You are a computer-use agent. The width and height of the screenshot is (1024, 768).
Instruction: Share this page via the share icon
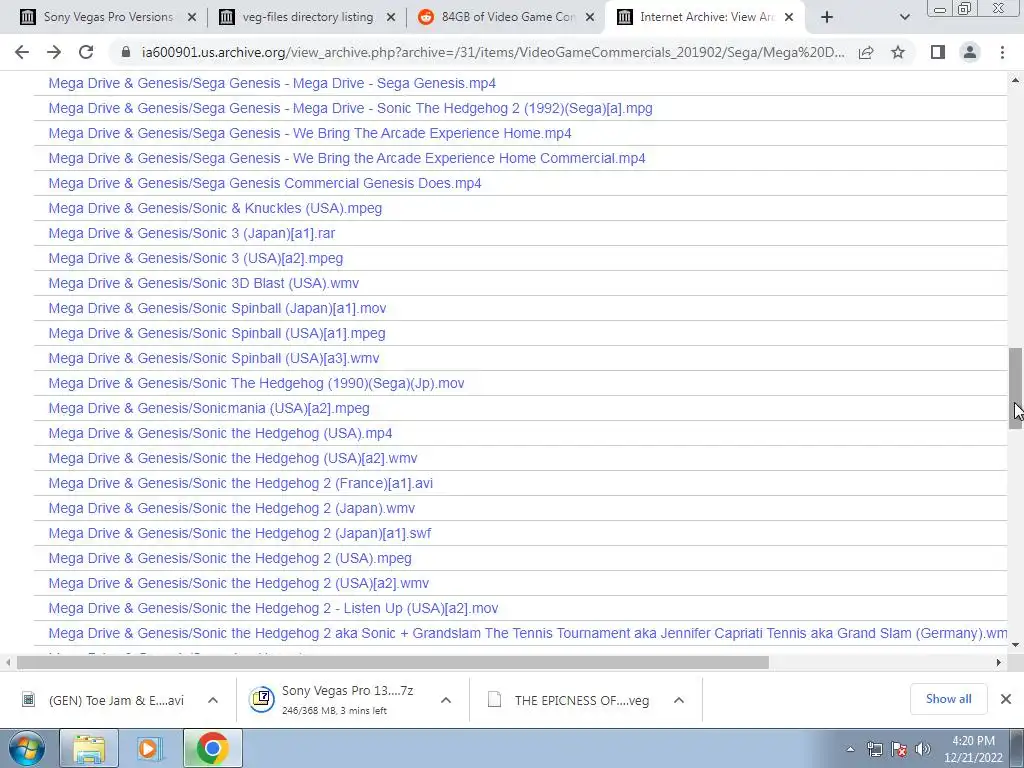coord(866,52)
